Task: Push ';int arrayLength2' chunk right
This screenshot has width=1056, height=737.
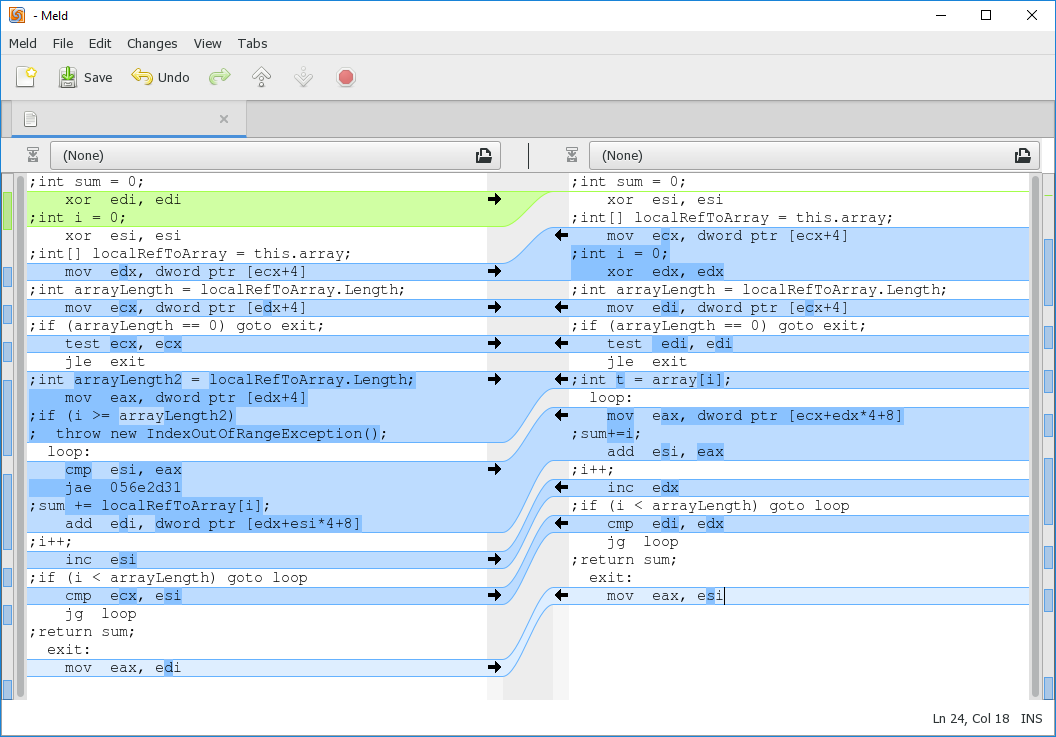Action: [494, 379]
